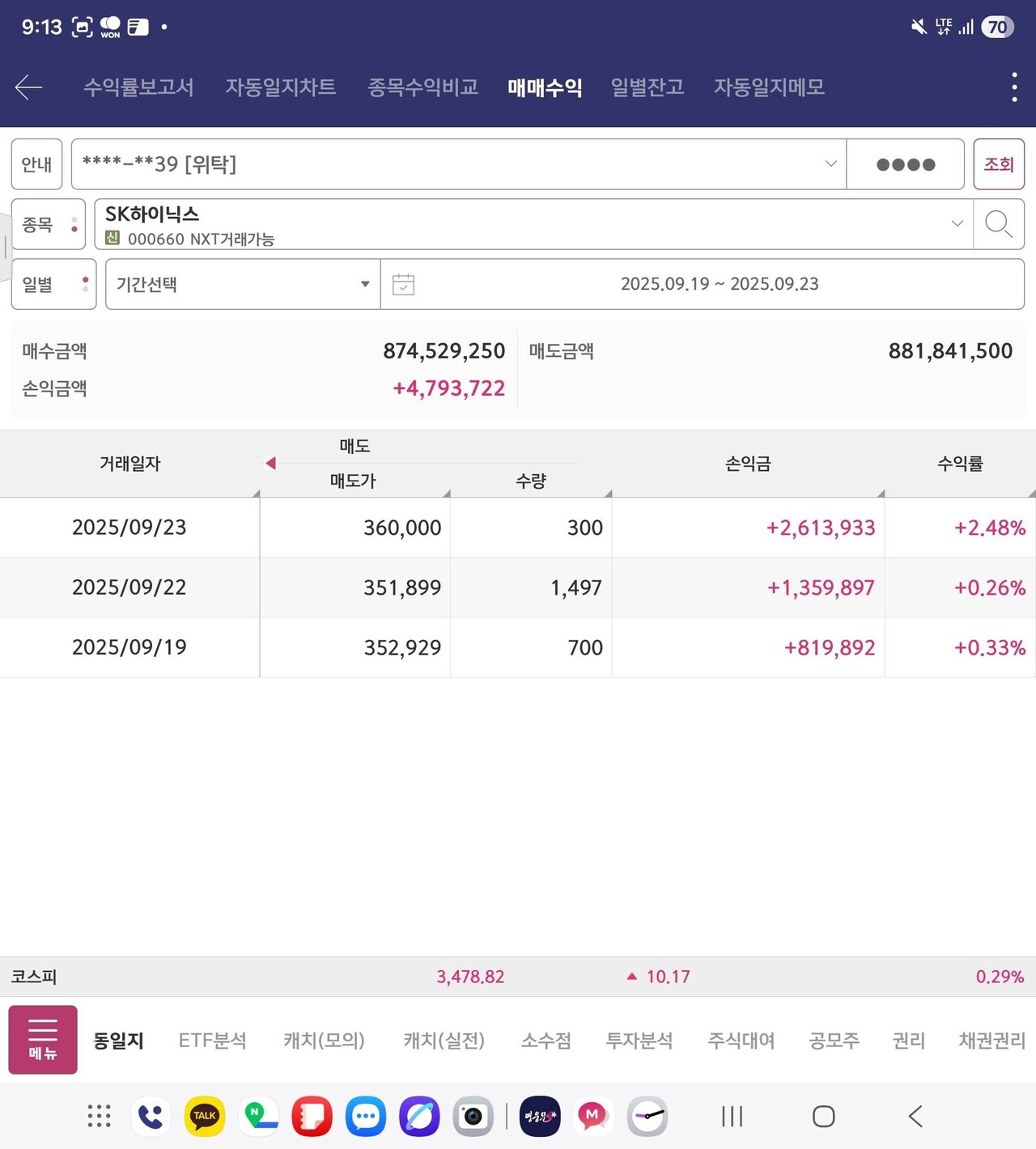Open the Samsung Internet browser icon

click(x=419, y=1116)
